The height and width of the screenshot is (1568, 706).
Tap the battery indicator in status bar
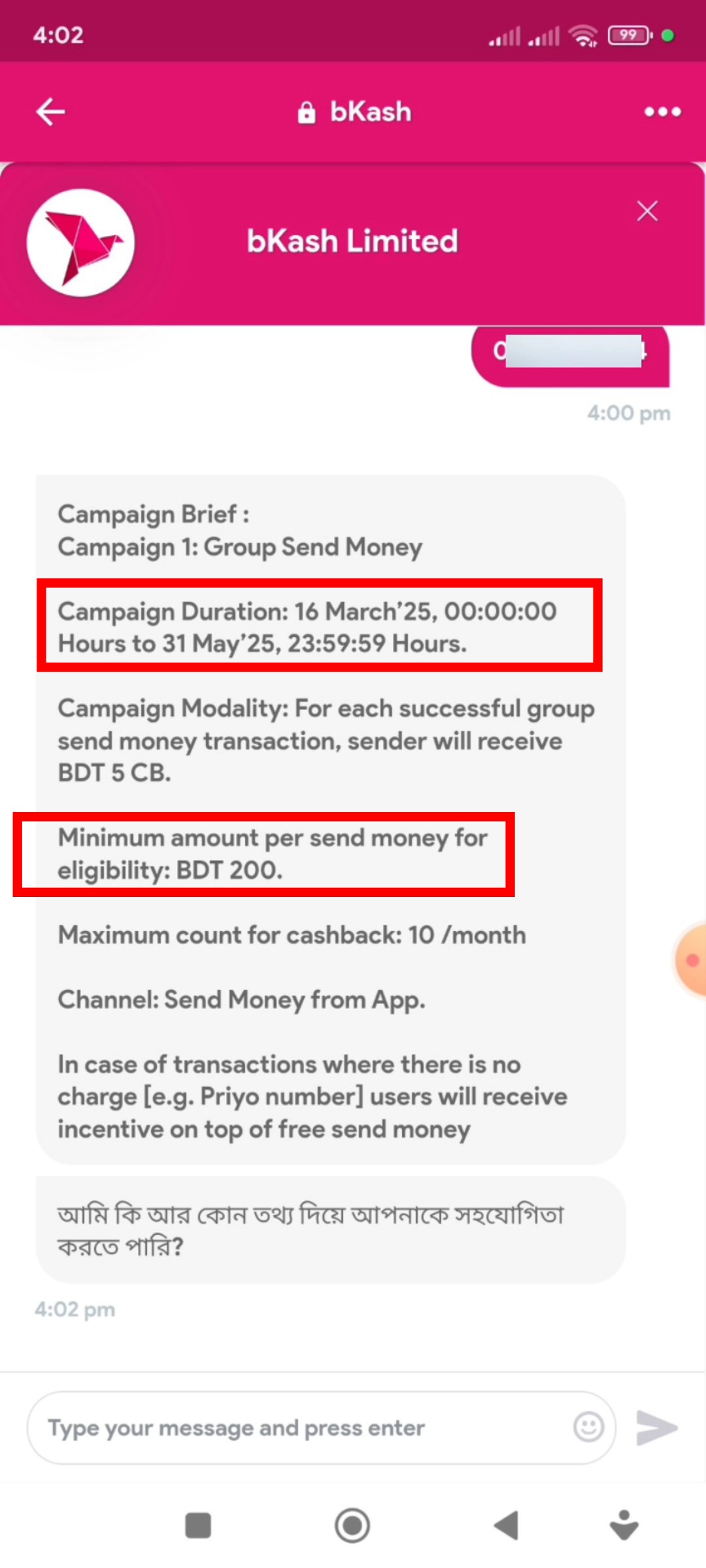630,35
